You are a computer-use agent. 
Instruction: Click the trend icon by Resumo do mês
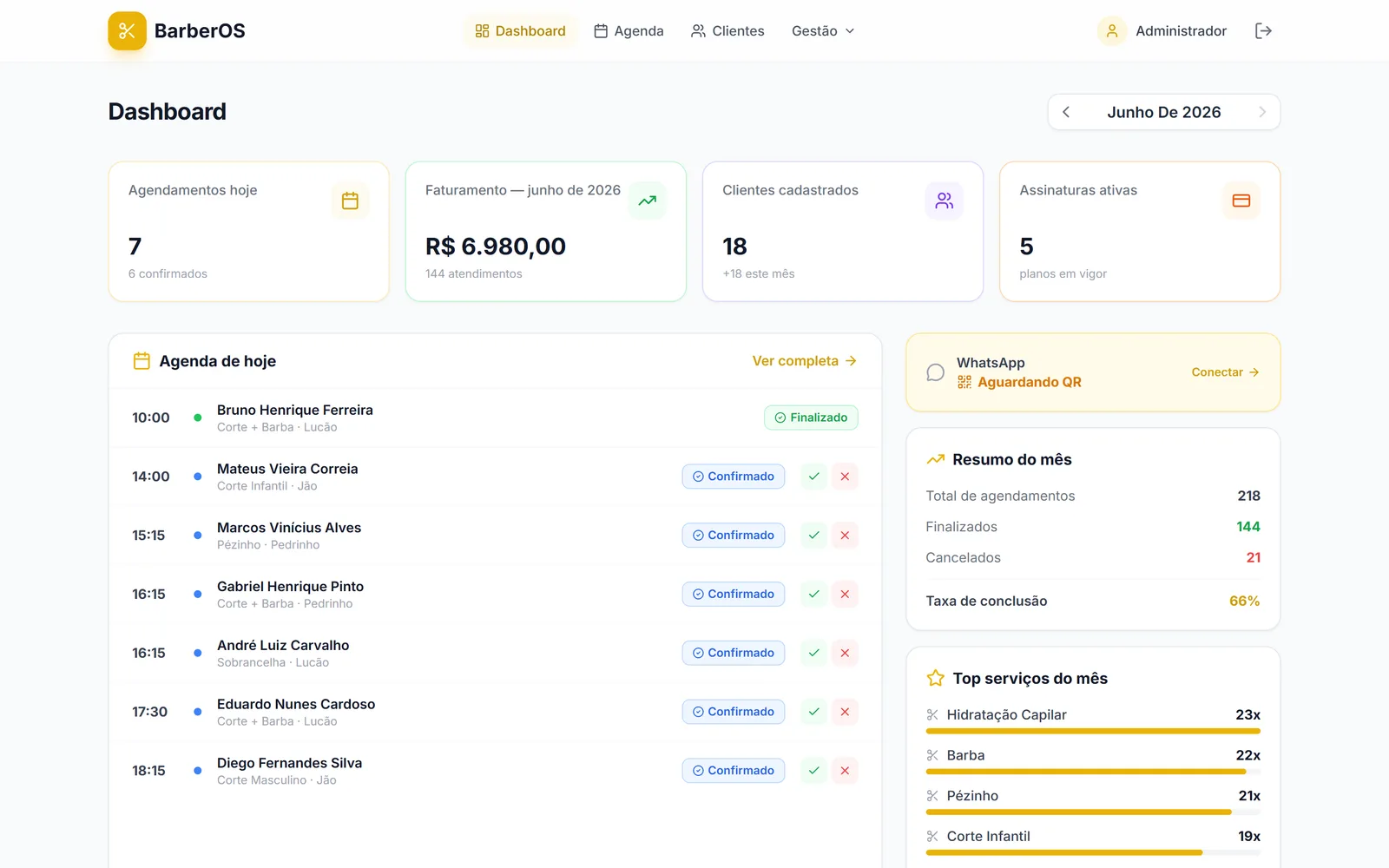935,459
